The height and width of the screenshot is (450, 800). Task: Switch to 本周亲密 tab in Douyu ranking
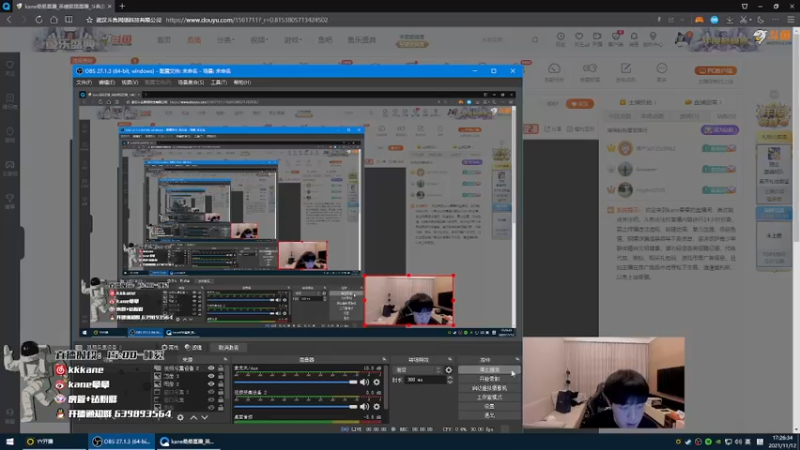pos(652,116)
